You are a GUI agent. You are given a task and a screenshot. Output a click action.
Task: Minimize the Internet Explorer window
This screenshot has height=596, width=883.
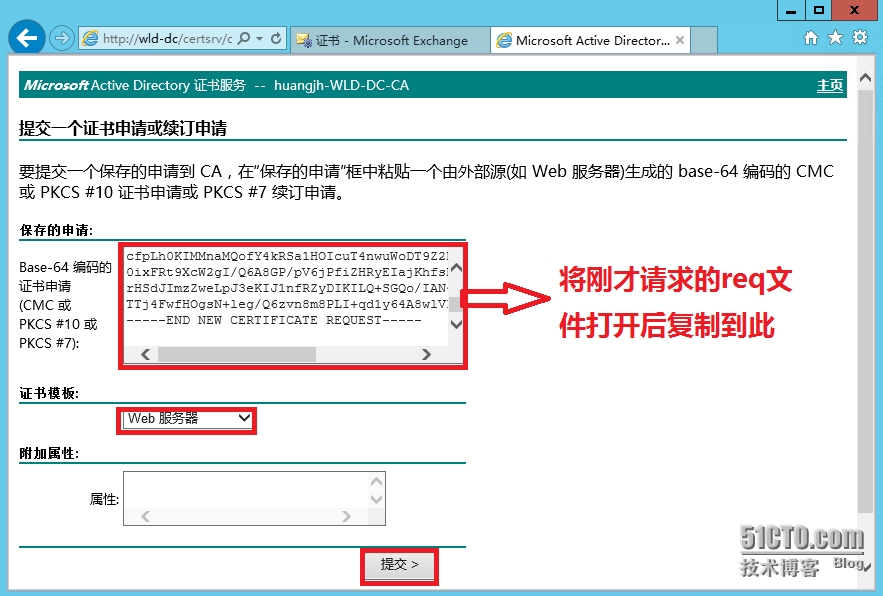click(x=791, y=10)
